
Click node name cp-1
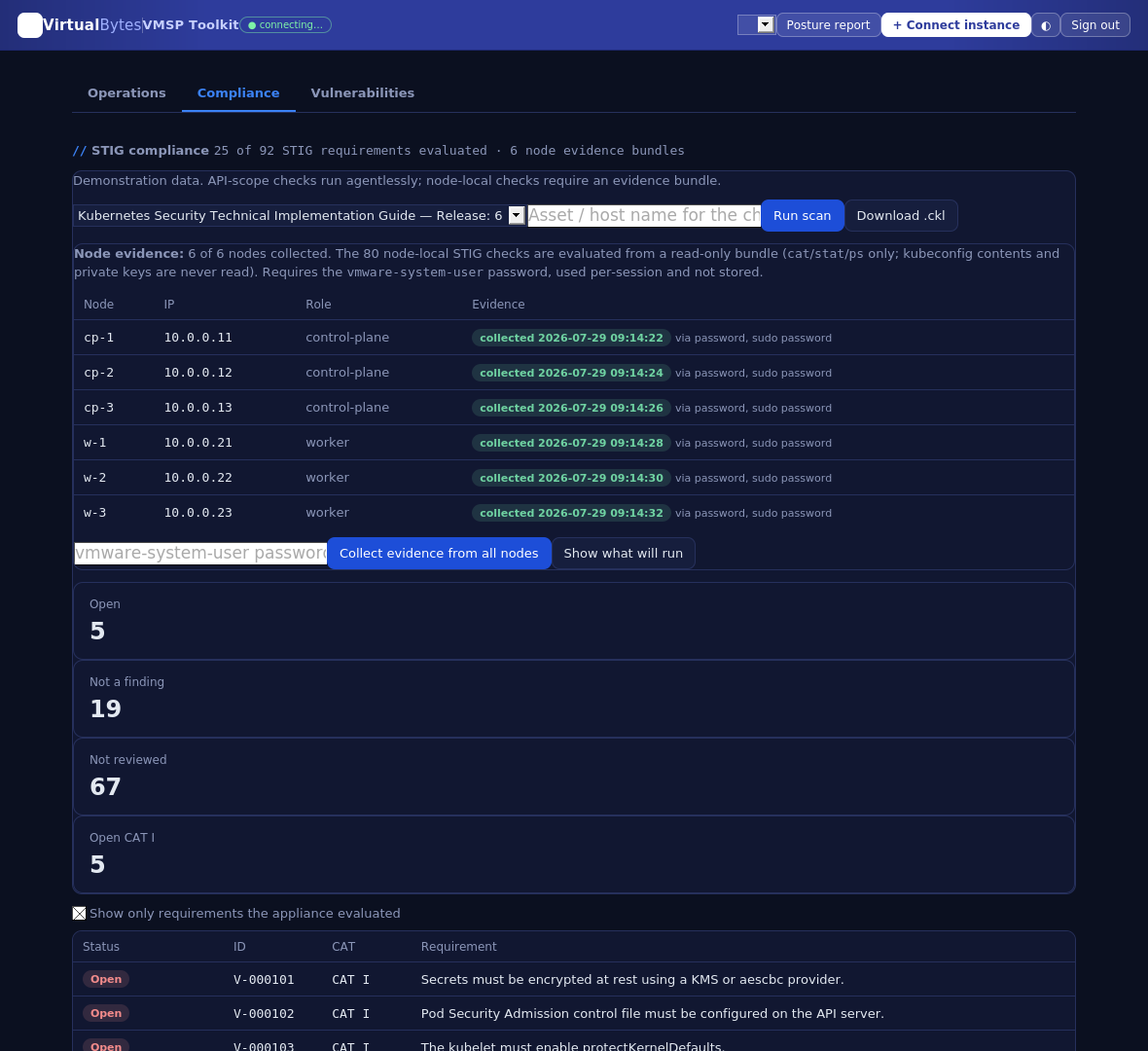click(98, 338)
